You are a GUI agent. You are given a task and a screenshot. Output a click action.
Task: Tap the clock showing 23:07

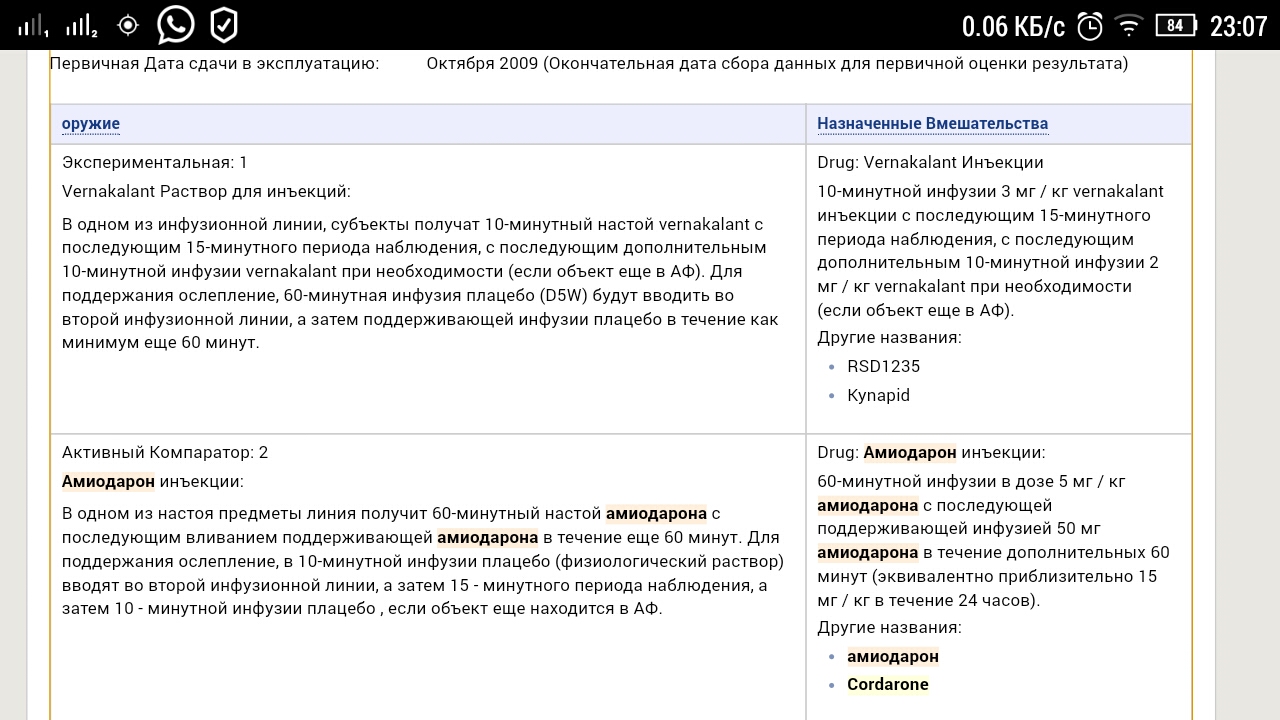click(x=1238, y=26)
